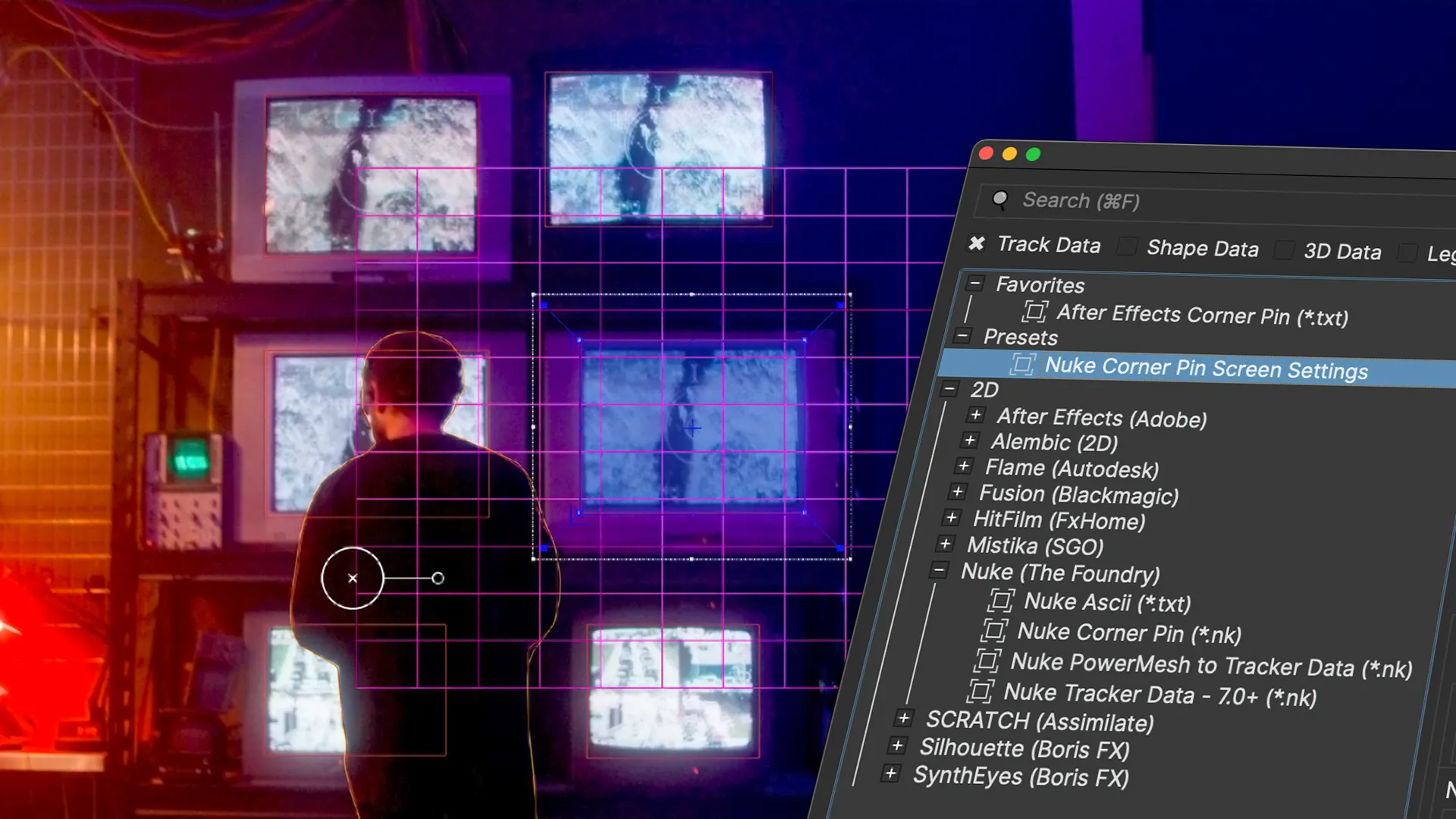Click the Nuke Ascii (*.txt) format icon
Image resolution: width=1456 pixels, height=819 pixels.
(x=1000, y=601)
